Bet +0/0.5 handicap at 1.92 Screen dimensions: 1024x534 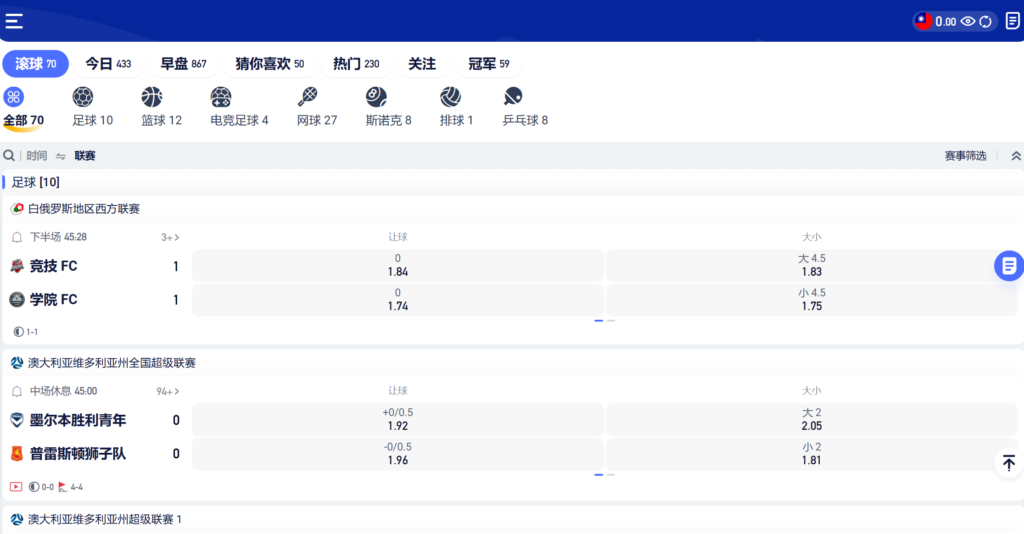click(398, 420)
